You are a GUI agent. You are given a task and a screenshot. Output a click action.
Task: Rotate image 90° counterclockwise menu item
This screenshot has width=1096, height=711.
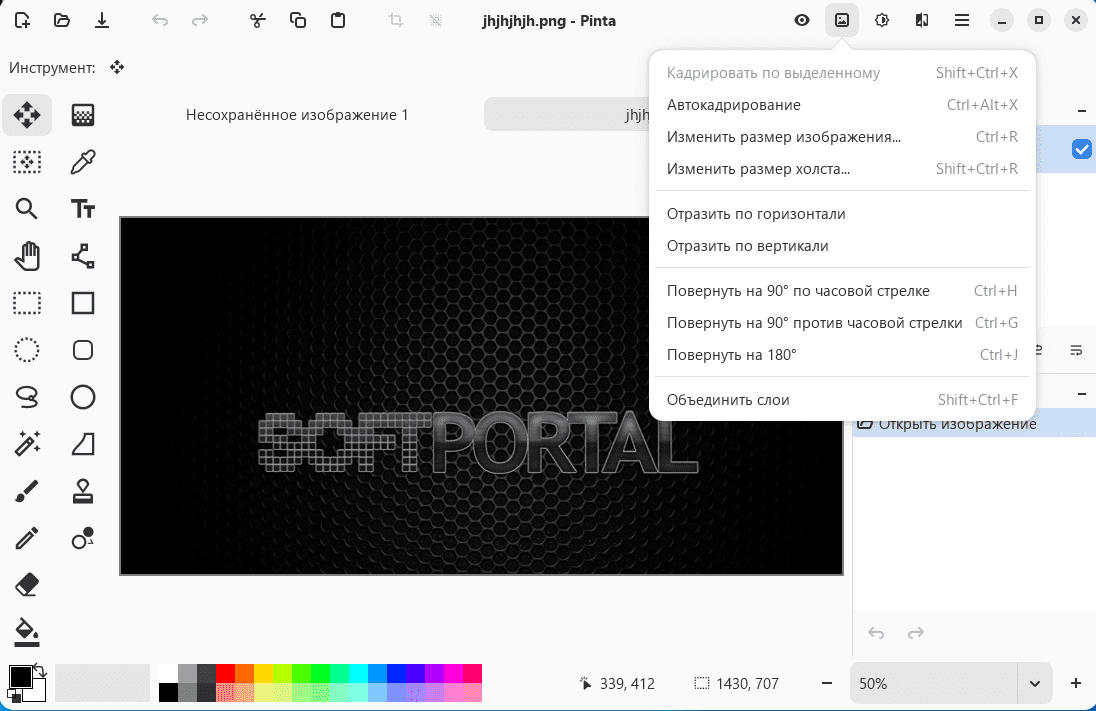(842, 323)
